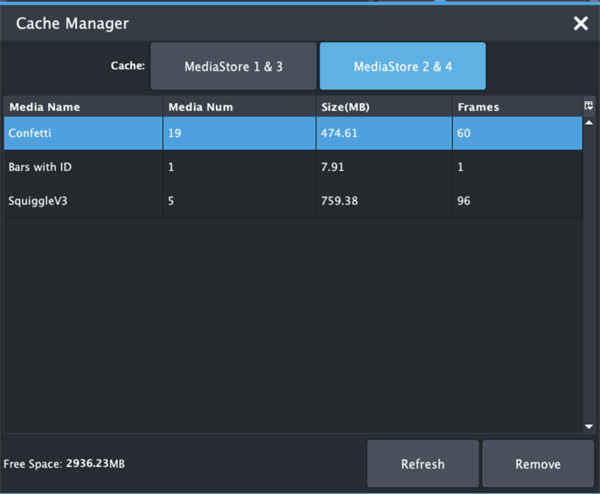
Task: Sort by Frames column header
Action: coord(516,106)
